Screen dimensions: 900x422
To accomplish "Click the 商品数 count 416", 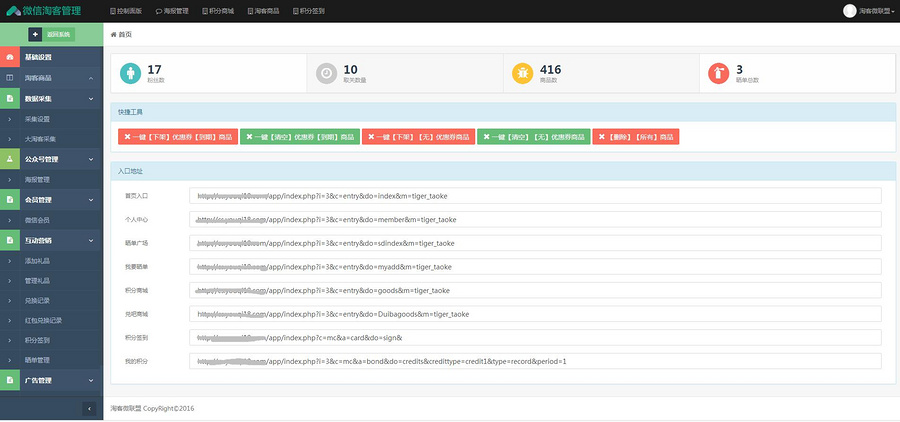I will pyautogui.click(x=550, y=69).
